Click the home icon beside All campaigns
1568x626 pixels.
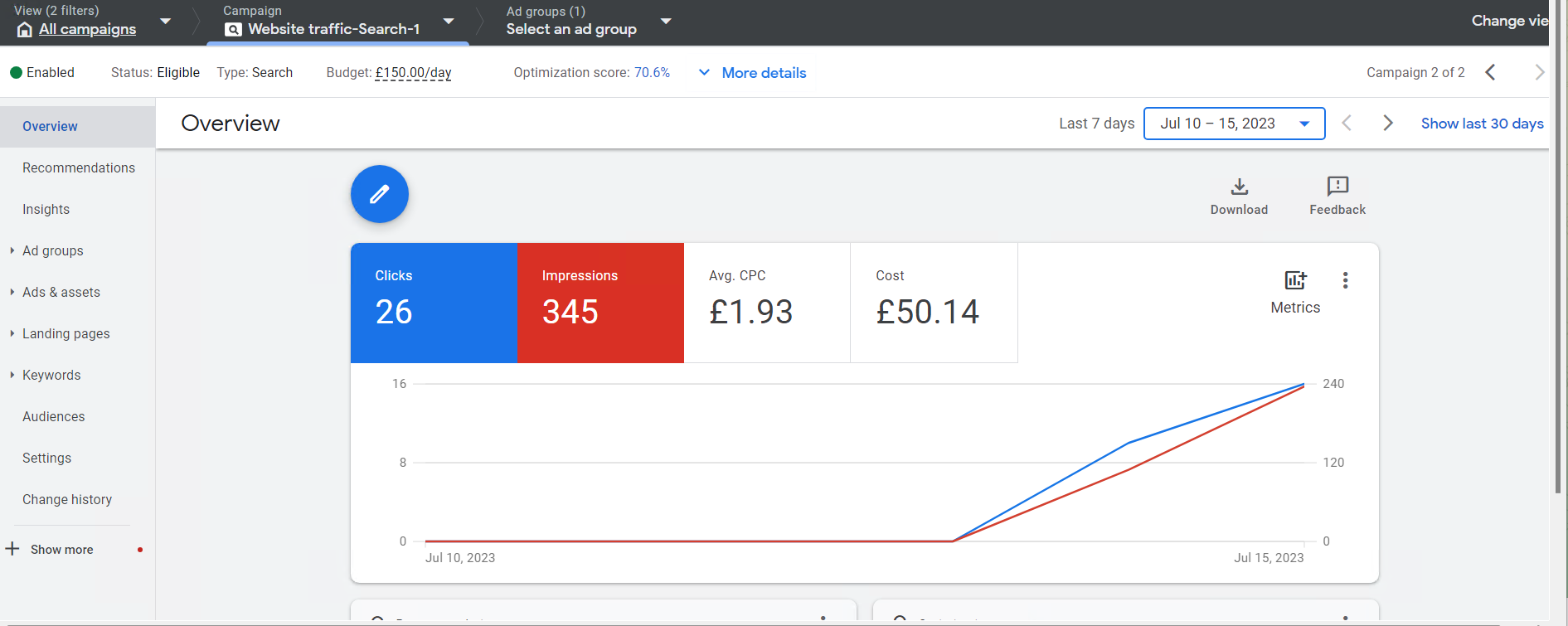25,30
